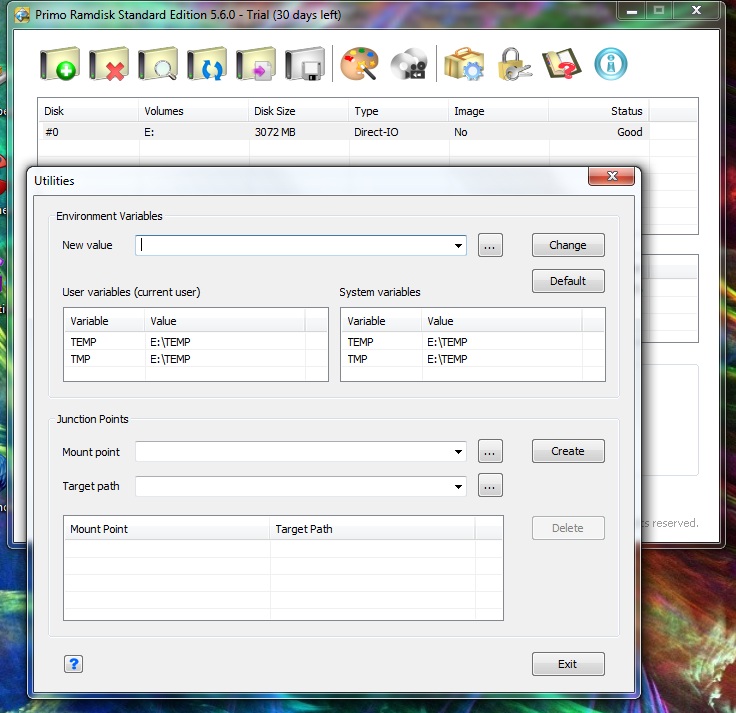This screenshot has width=736, height=713.
Task: Click the reload disk icon with blue arrows
Action: (207, 64)
